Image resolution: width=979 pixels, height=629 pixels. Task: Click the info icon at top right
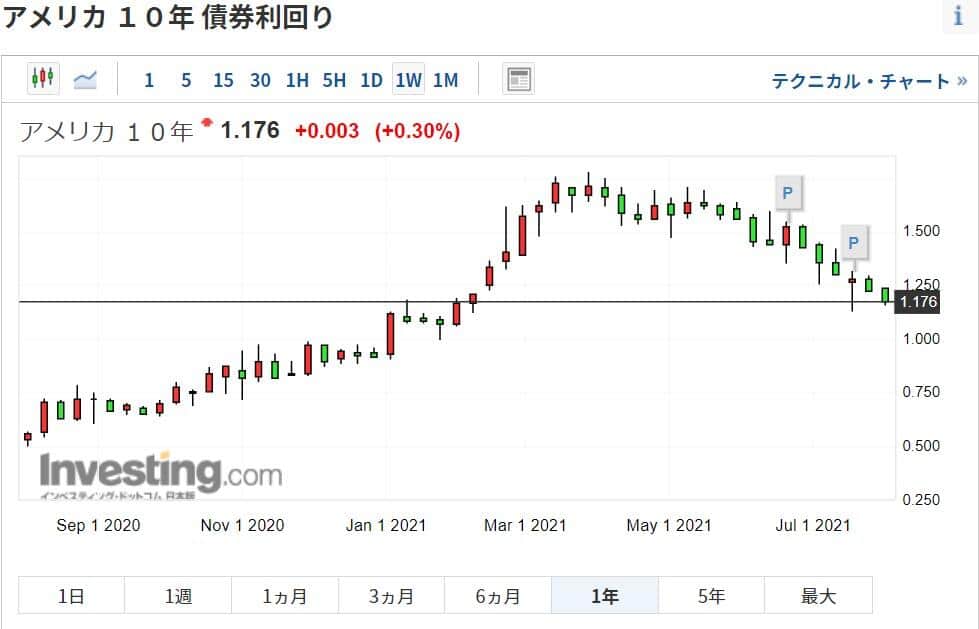tap(958, 18)
